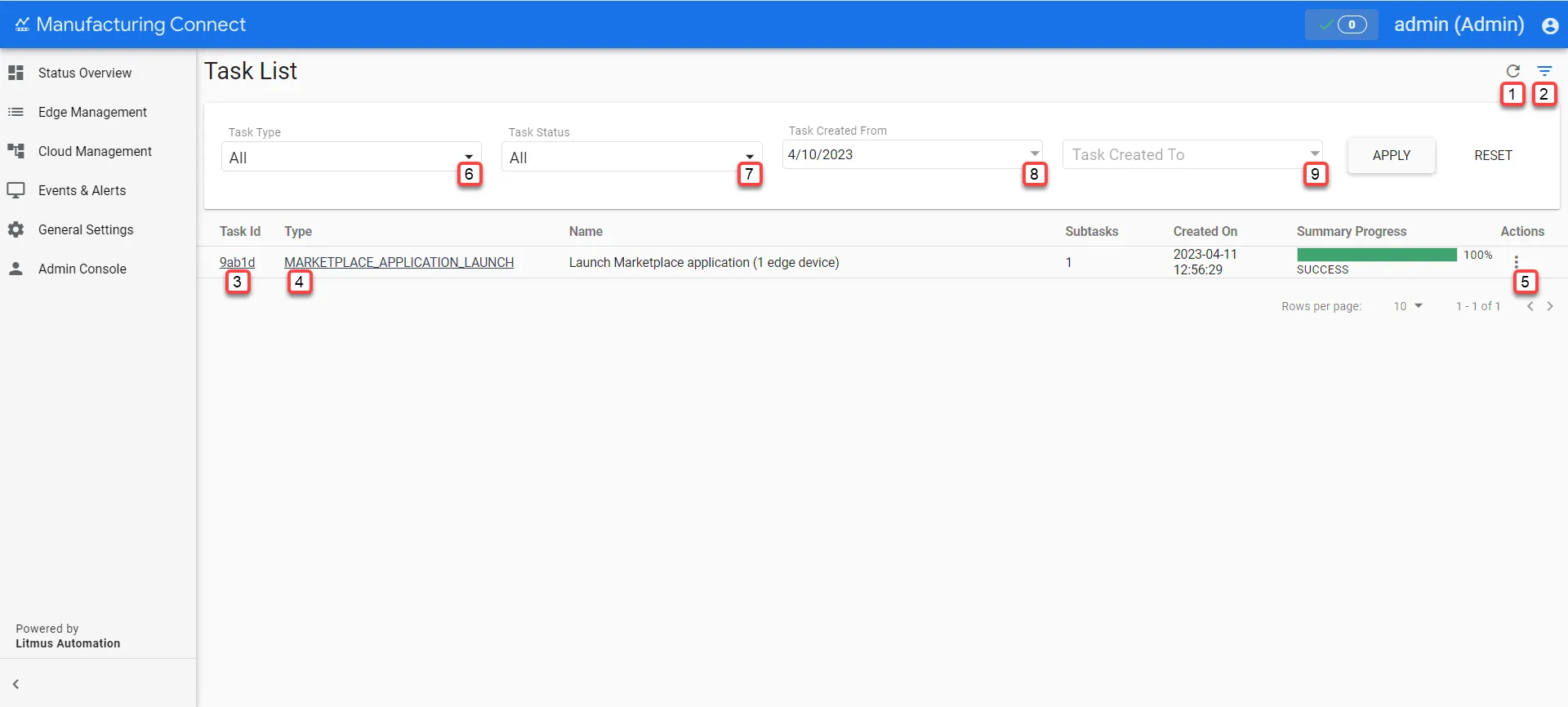Click the Events & Alerts monitor icon
Viewport: 1568px width, 707px height.
click(16, 190)
